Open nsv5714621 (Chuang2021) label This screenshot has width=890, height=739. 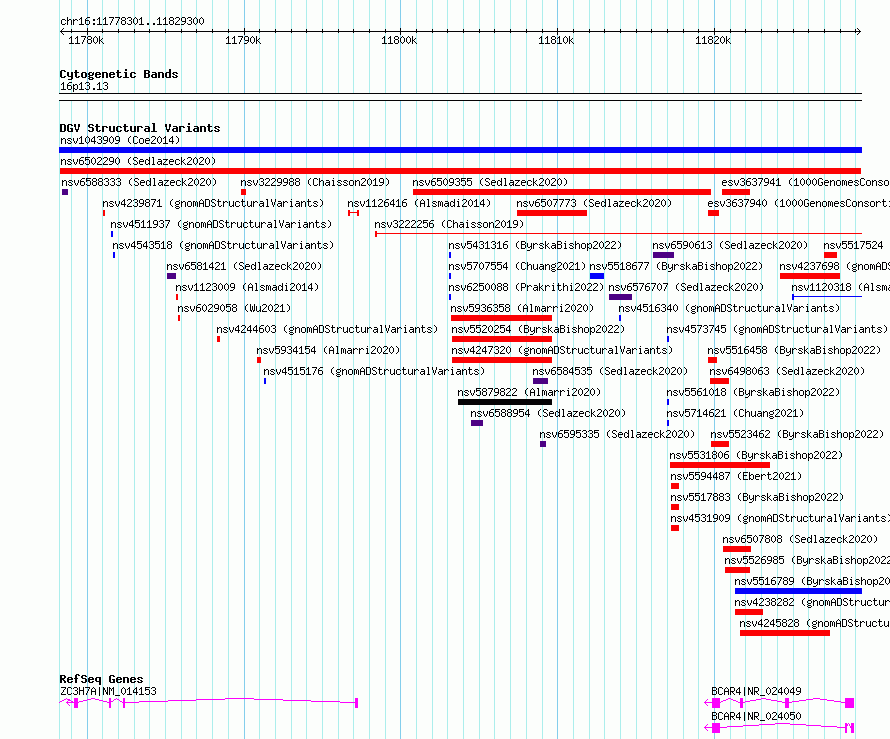(x=735, y=413)
